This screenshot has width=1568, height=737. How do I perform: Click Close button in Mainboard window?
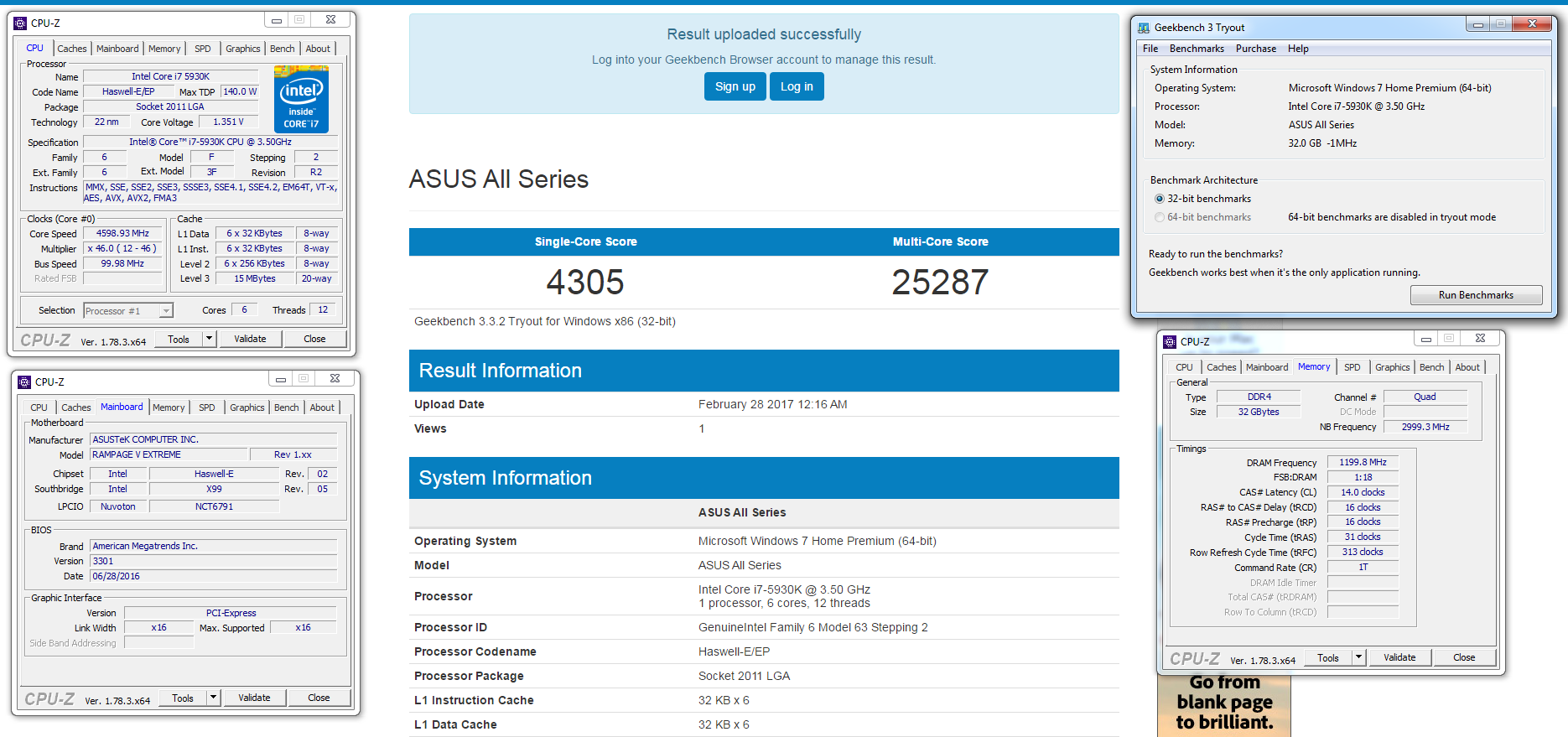click(x=319, y=698)
